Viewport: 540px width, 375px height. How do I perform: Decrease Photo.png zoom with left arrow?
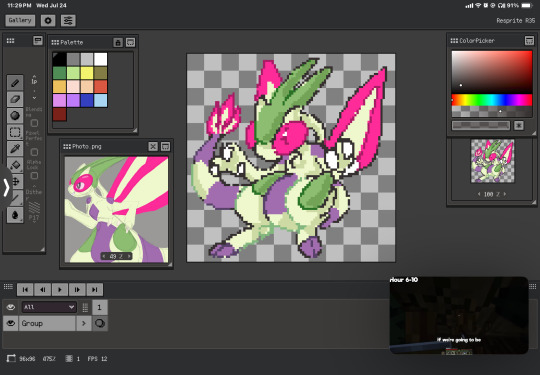[x=104, y=256]
